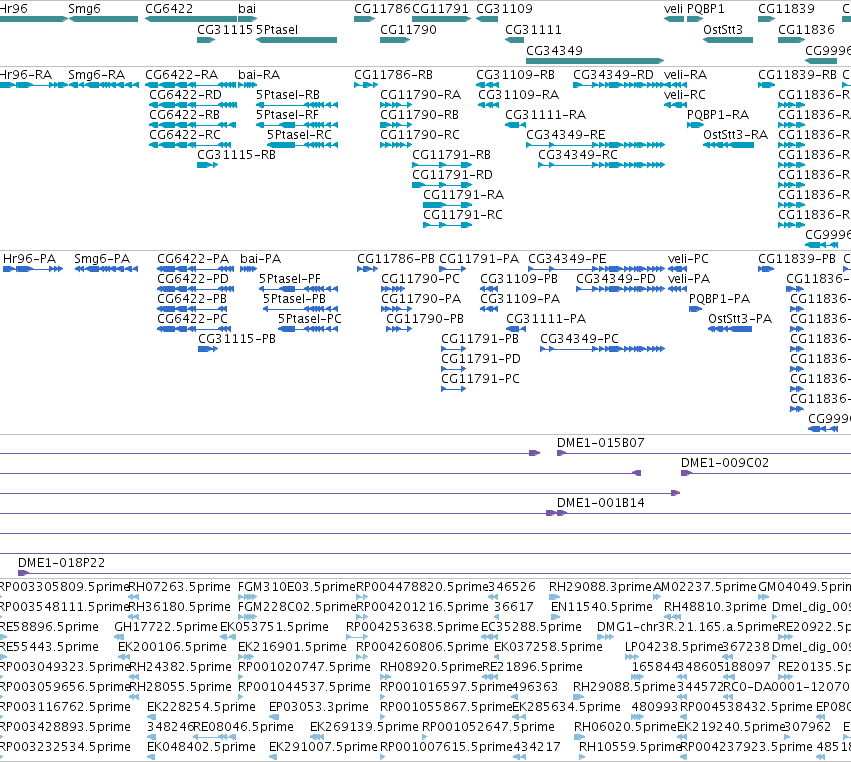Click the Smg6-RA transcript glyph
This screenshot has height=762, width=851.
click(104, 85)
